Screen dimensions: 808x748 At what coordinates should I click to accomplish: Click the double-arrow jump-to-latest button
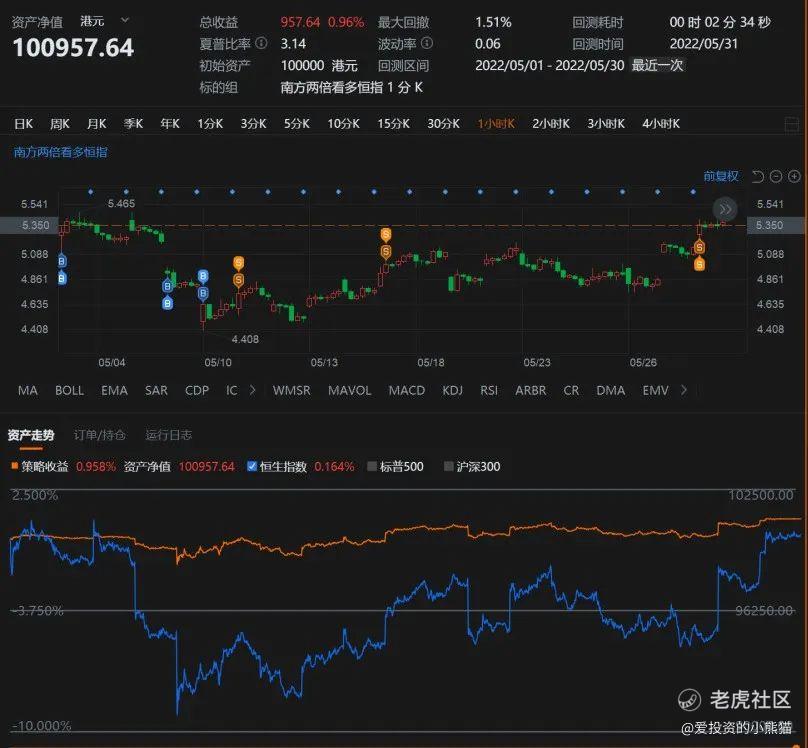pos(725,209)
